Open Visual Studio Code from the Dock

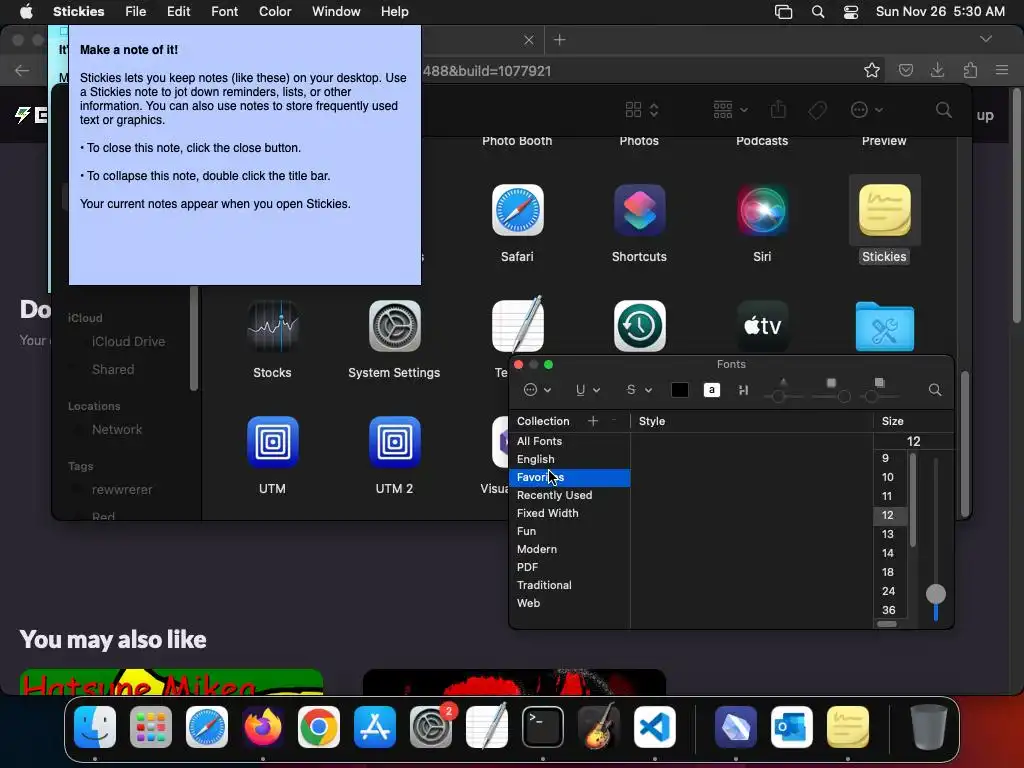(x=654, y=728)
